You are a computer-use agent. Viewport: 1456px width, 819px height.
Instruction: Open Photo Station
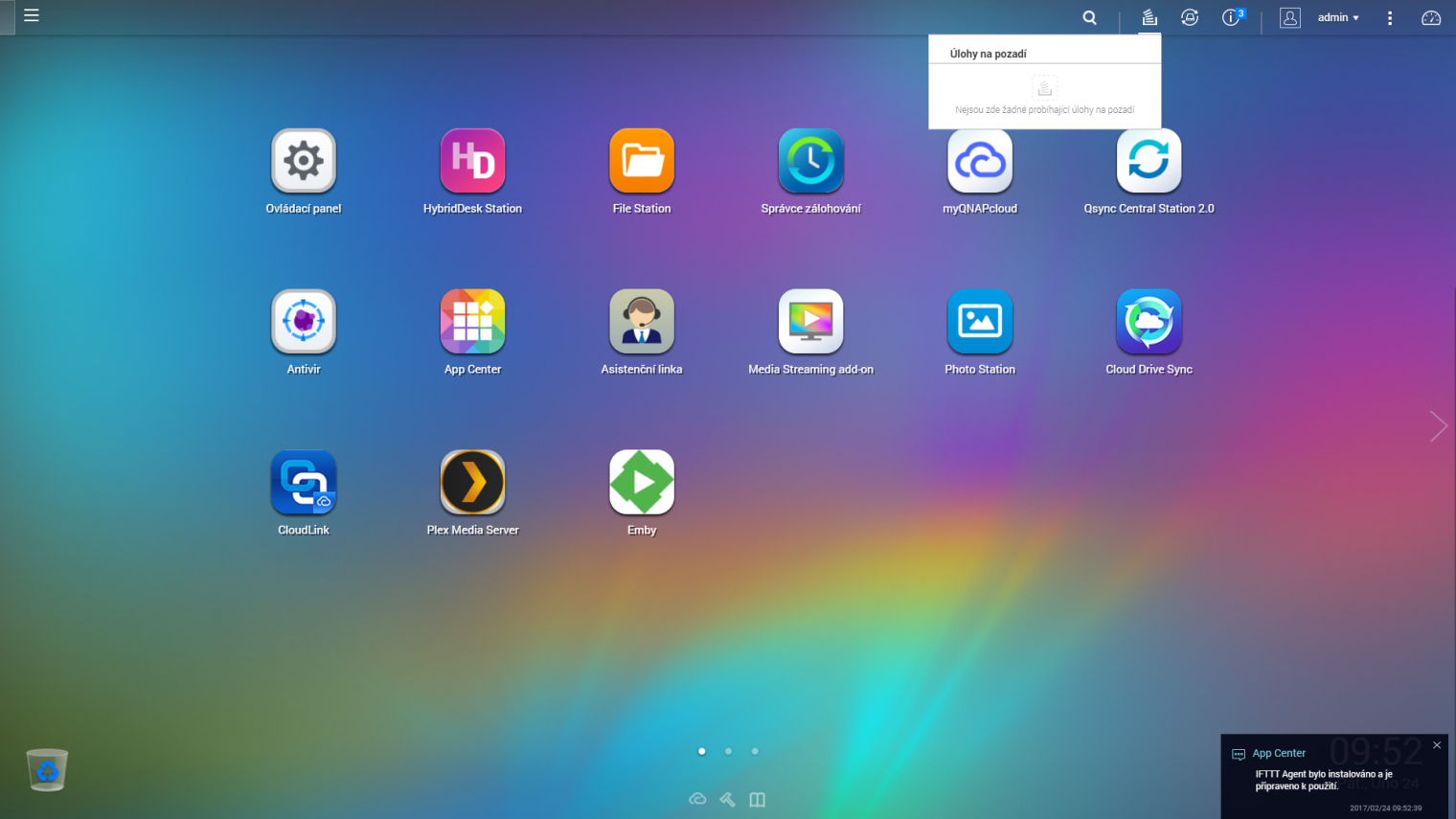[980, 322]
